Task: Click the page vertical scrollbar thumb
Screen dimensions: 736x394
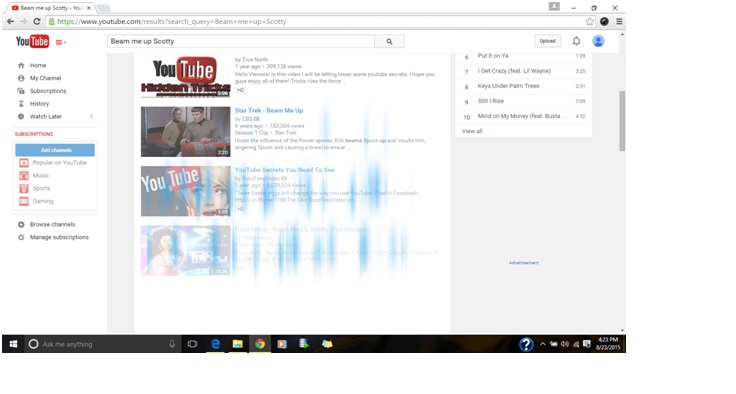Action: coord(622,121)
